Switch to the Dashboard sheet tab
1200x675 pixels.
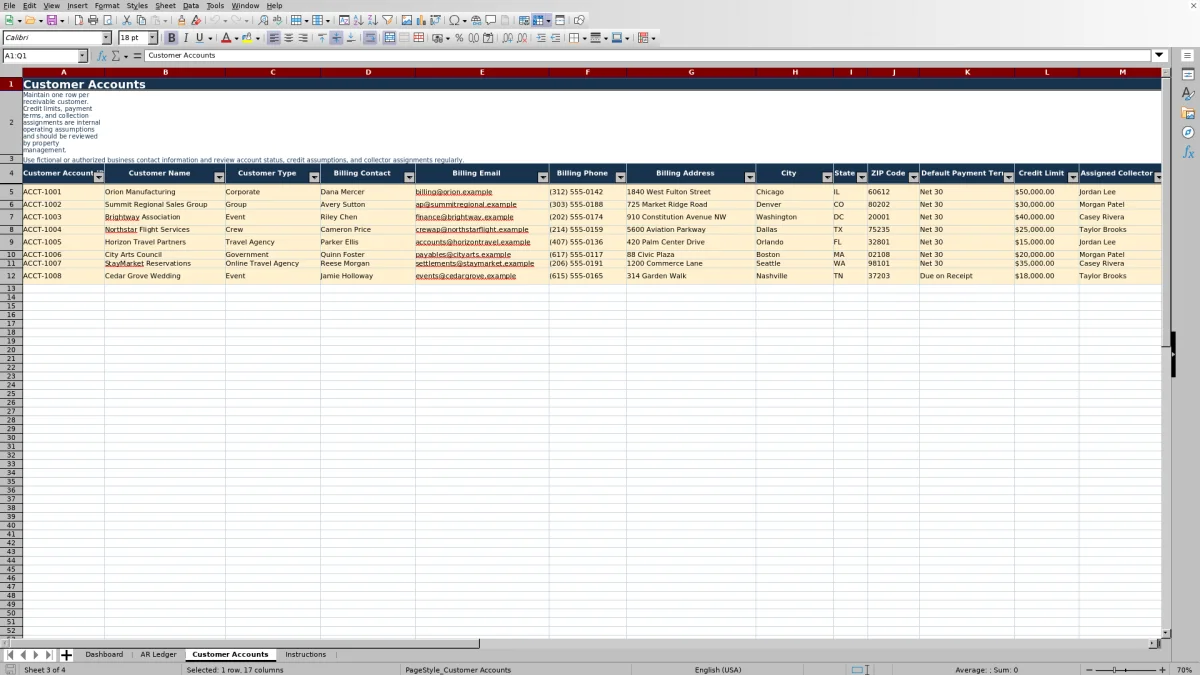[104, 655]
